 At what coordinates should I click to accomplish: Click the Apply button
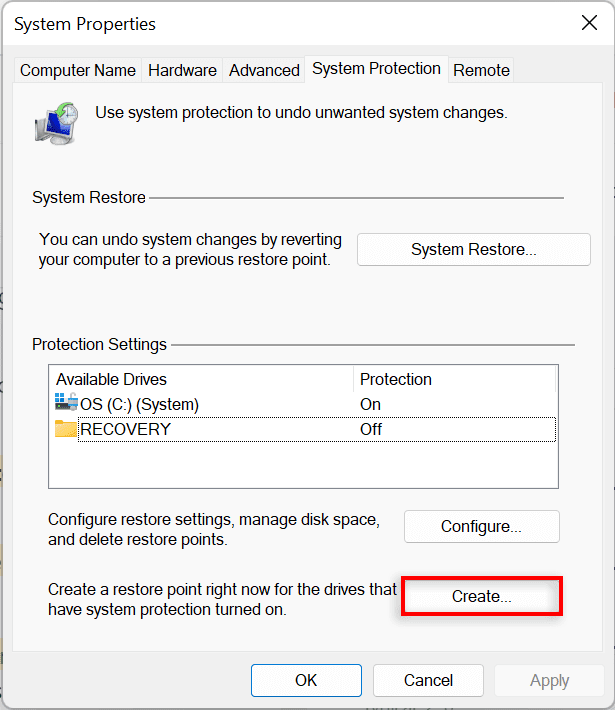pyautogui.click(x=549, y=680)
